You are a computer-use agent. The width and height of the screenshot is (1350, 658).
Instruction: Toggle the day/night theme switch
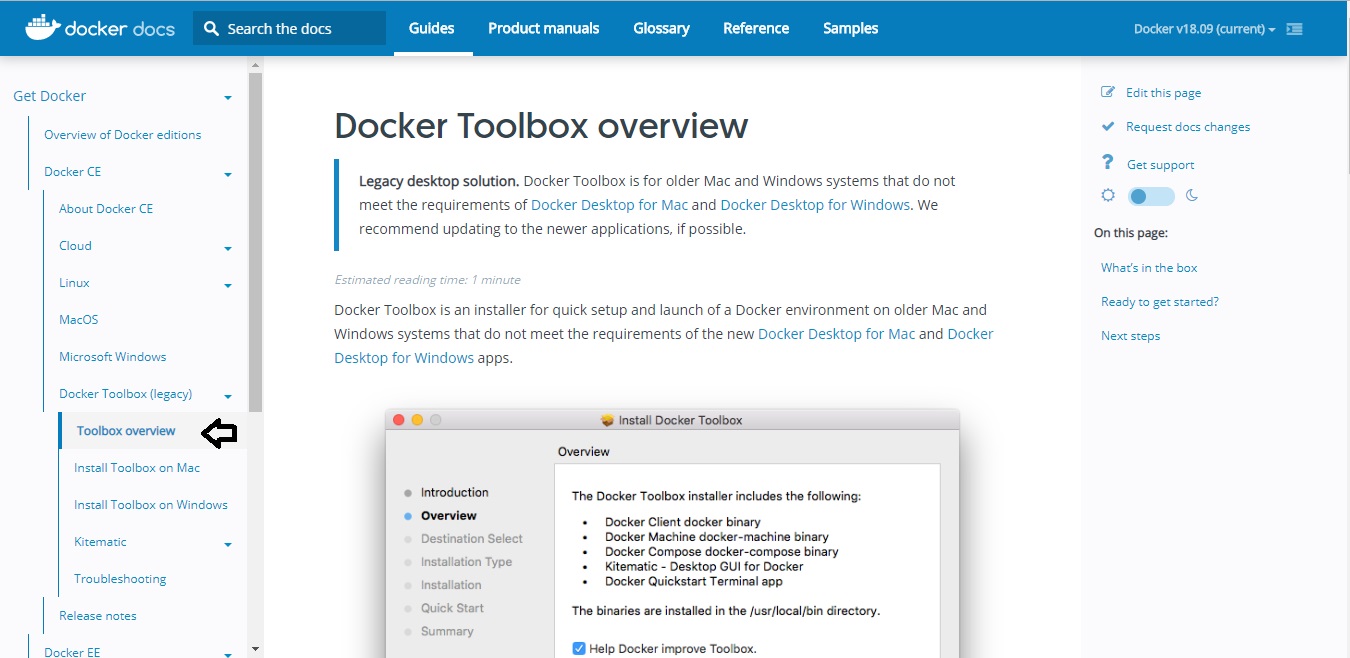point(1151,196)
